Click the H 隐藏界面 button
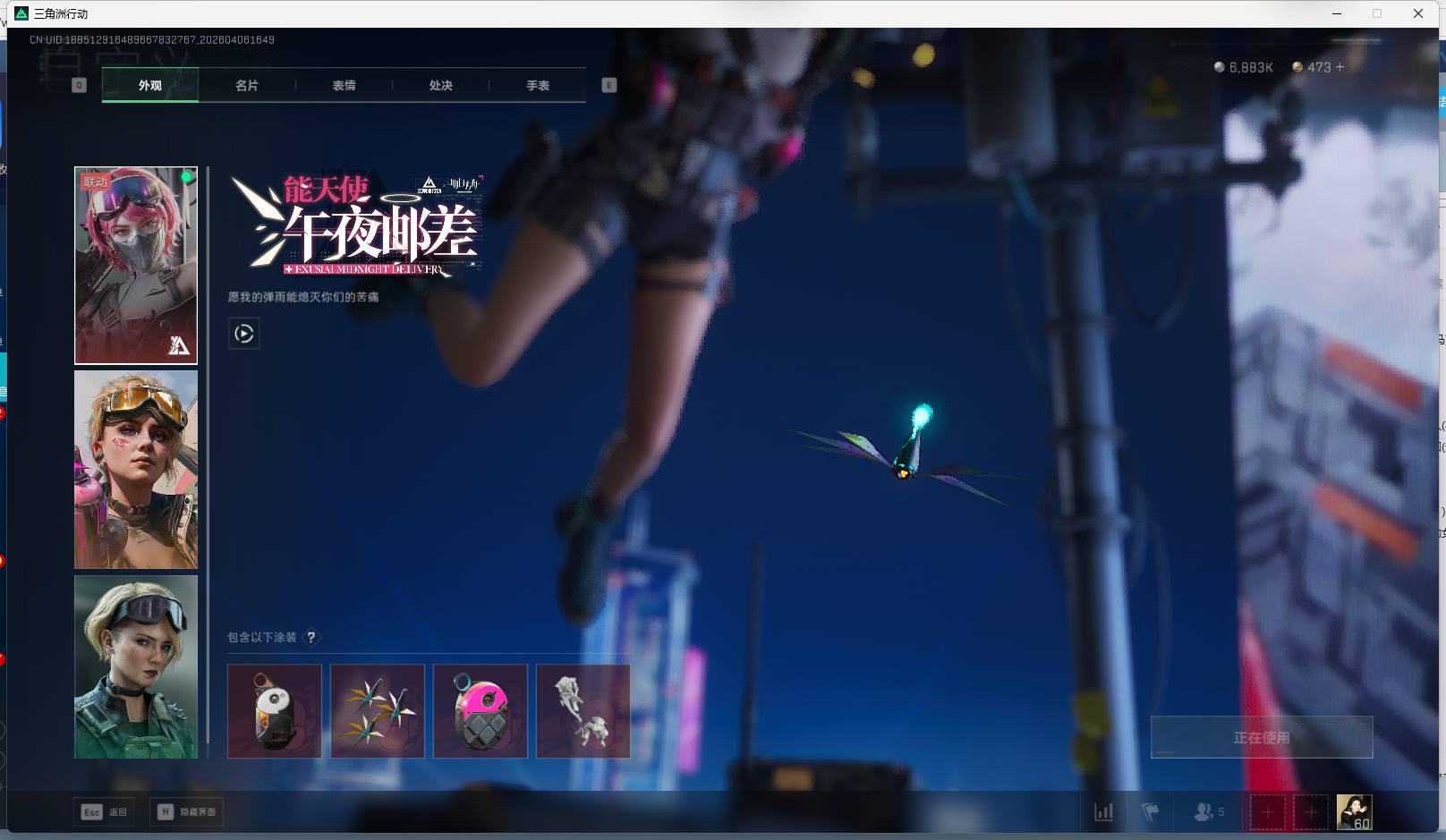The height and width of the screenshot is (840, 1446). point(188,811)
